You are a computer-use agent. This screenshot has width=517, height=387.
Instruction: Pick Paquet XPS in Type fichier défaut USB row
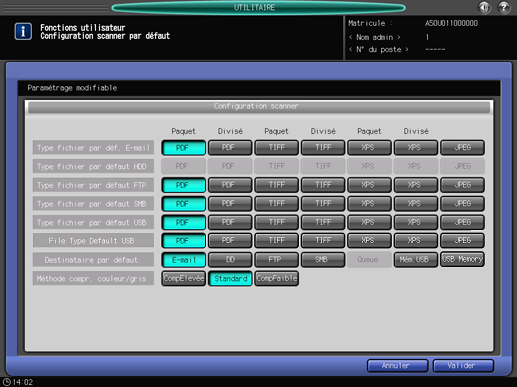click(369, 222)
